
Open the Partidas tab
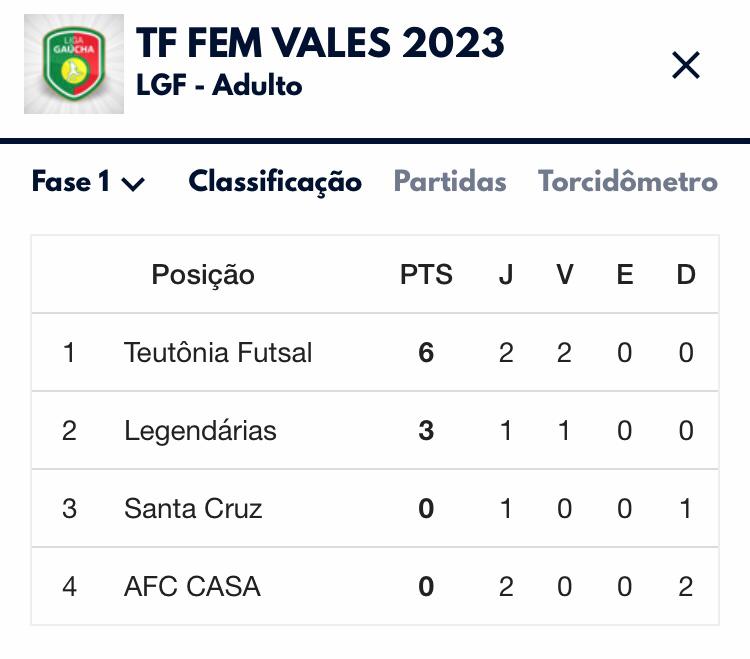point(450,182)
